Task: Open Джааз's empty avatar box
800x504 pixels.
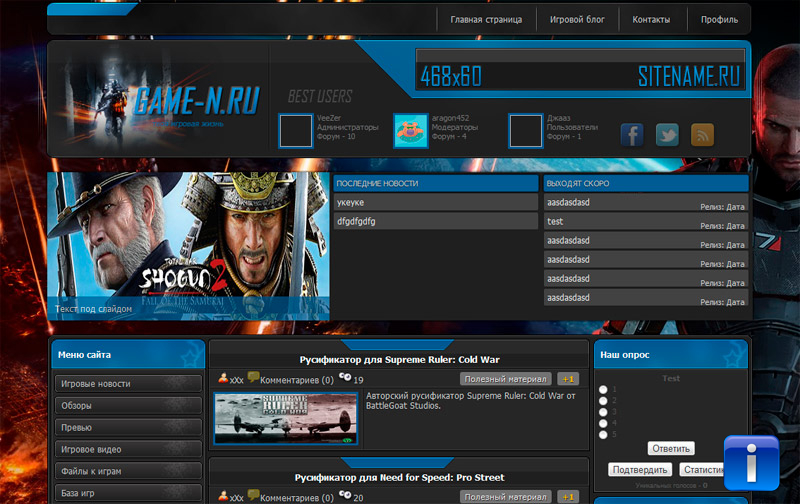Action: (526, 131)
